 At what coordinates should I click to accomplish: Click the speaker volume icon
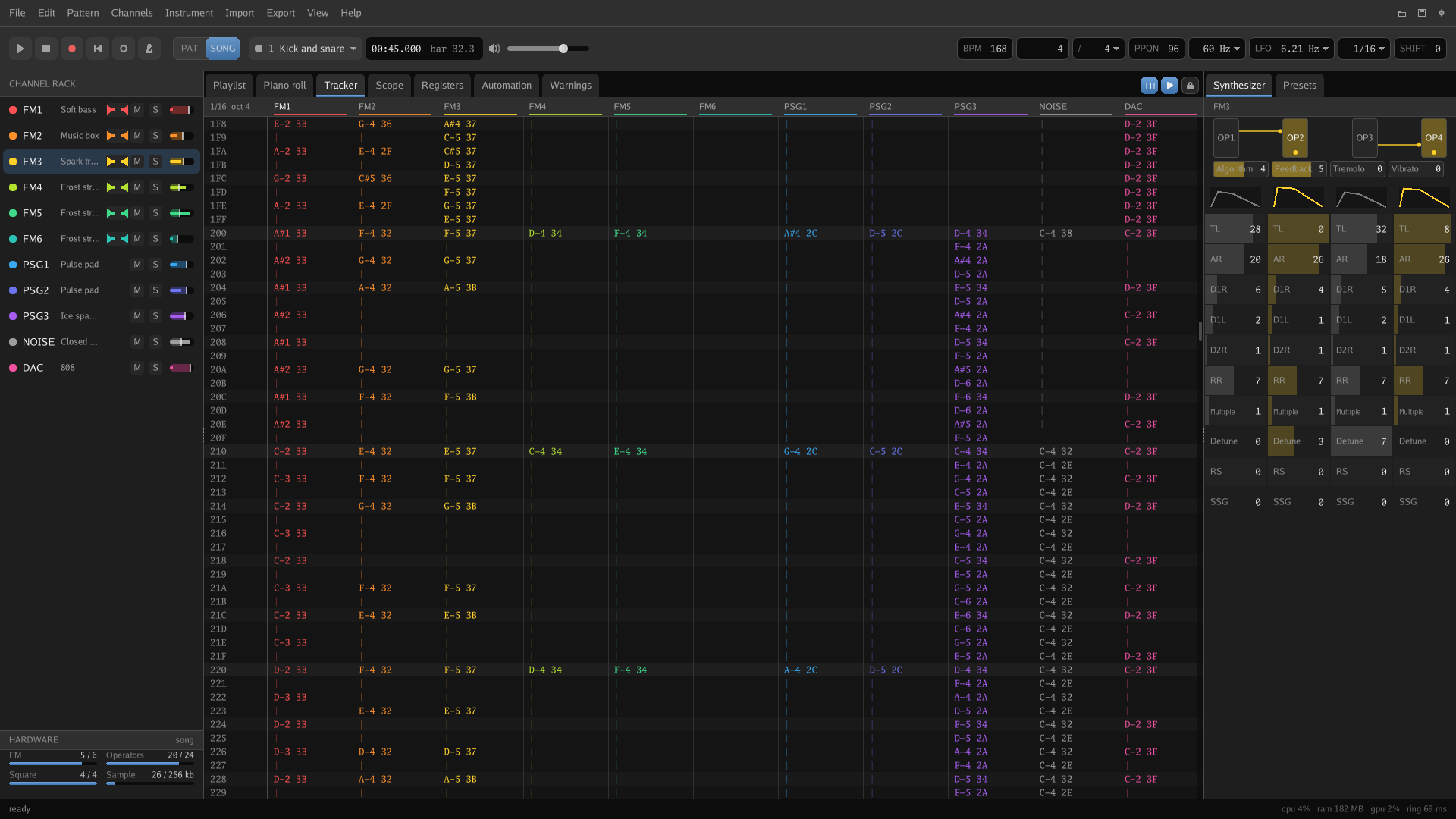494,49
